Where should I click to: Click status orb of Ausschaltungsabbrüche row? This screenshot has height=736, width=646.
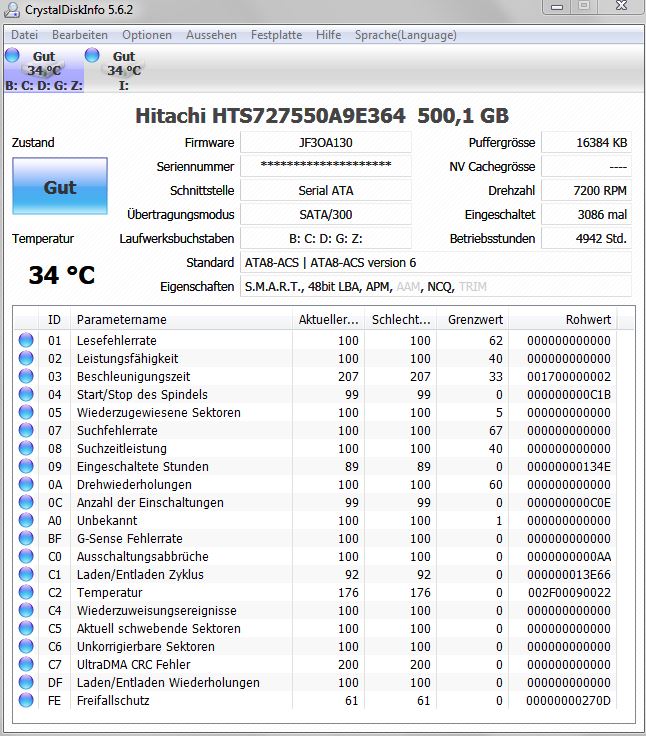tap(26, 556)
